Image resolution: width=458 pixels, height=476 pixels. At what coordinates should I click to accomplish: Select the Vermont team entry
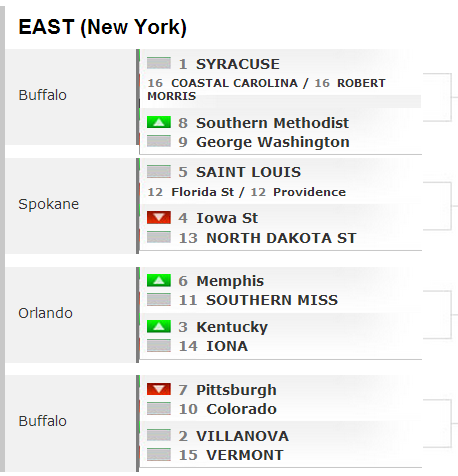pyautogui.click(x=245, y=455)
